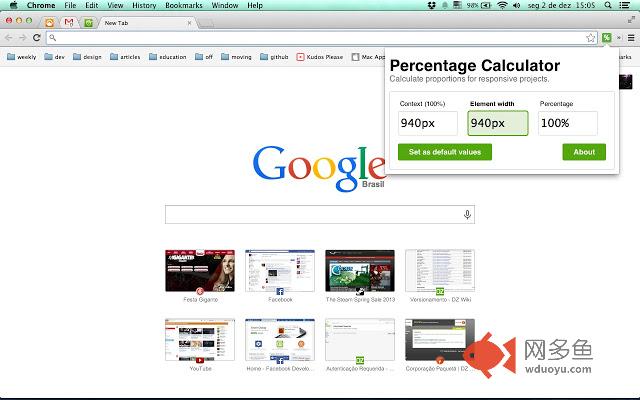The height and width of the screenshot is (400, 640).
Task: Select the Percentage input field
Action: tap(568, 123)
